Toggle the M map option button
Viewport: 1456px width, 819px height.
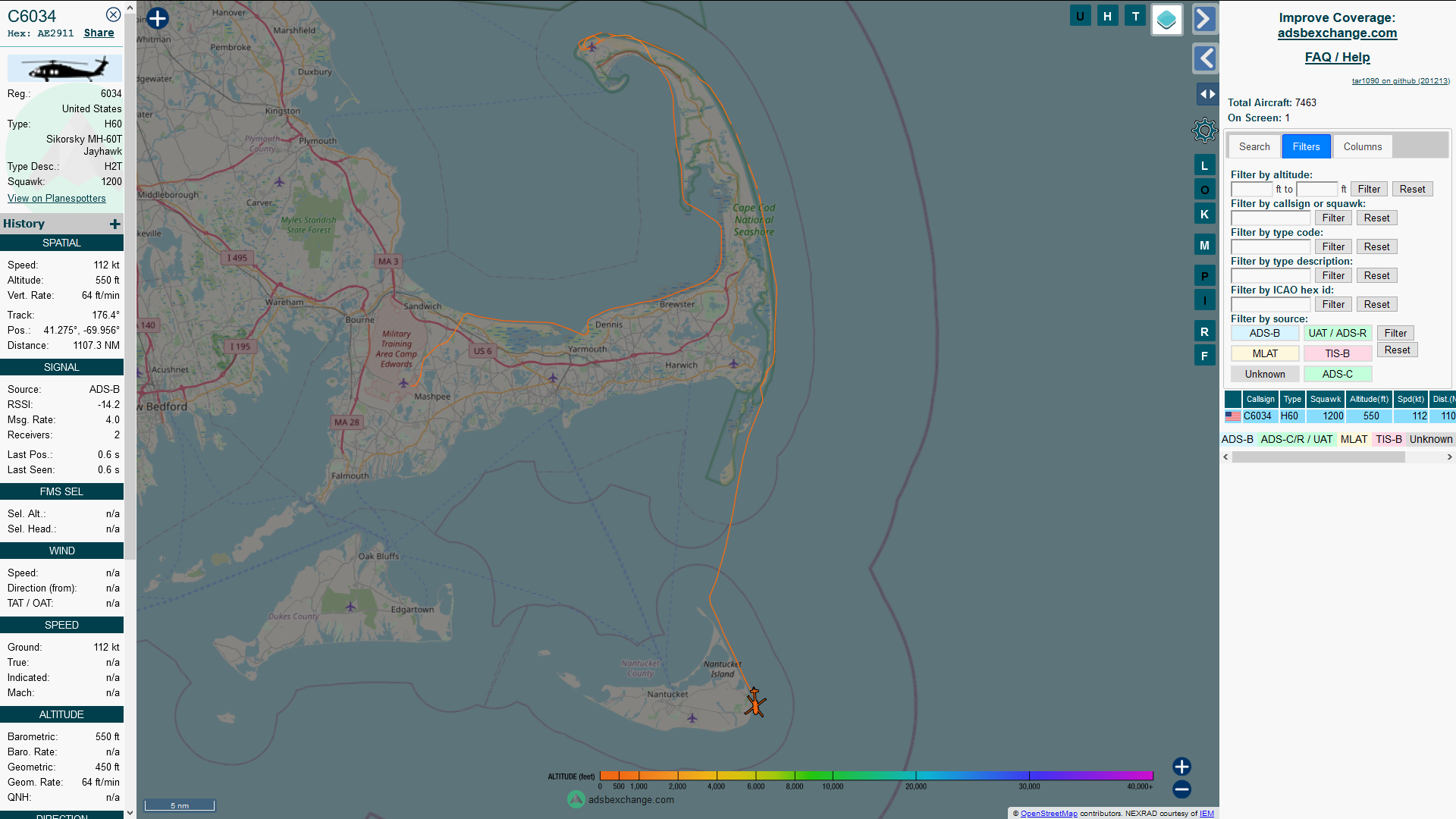click(x=1204, y=245)
